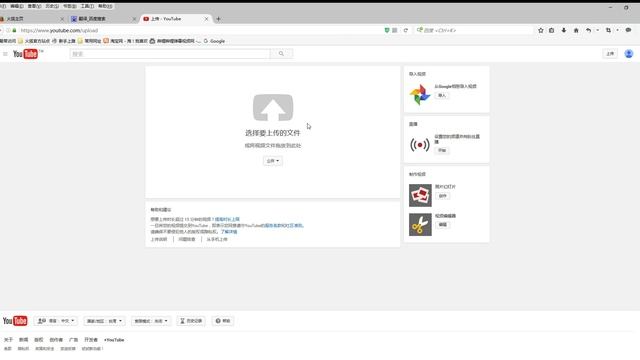Open the 工具(T) menu
The height and width of the screenshot is (360, 640).
click(87, 6)
